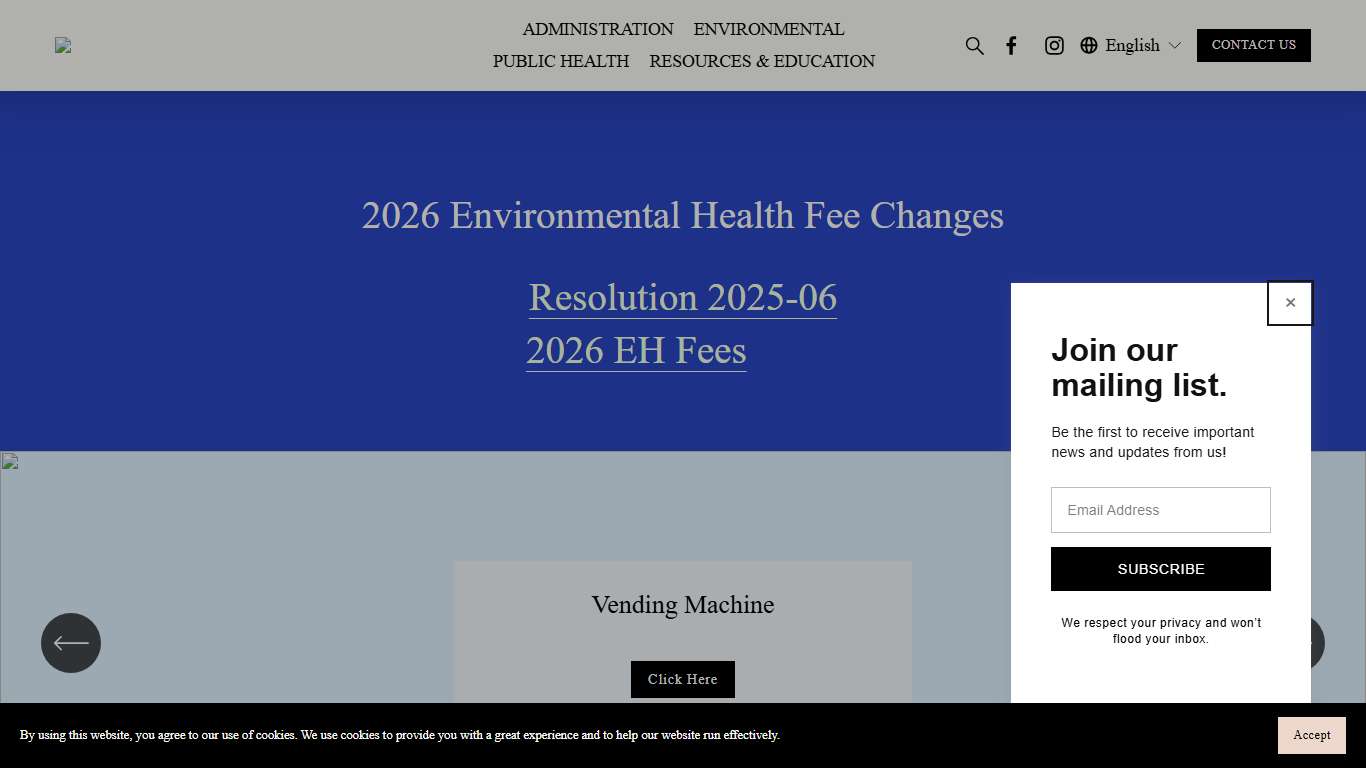Select the Public Health menu item
The height and width of the screenshot is (768, 1366).
[x=561, y=61]
